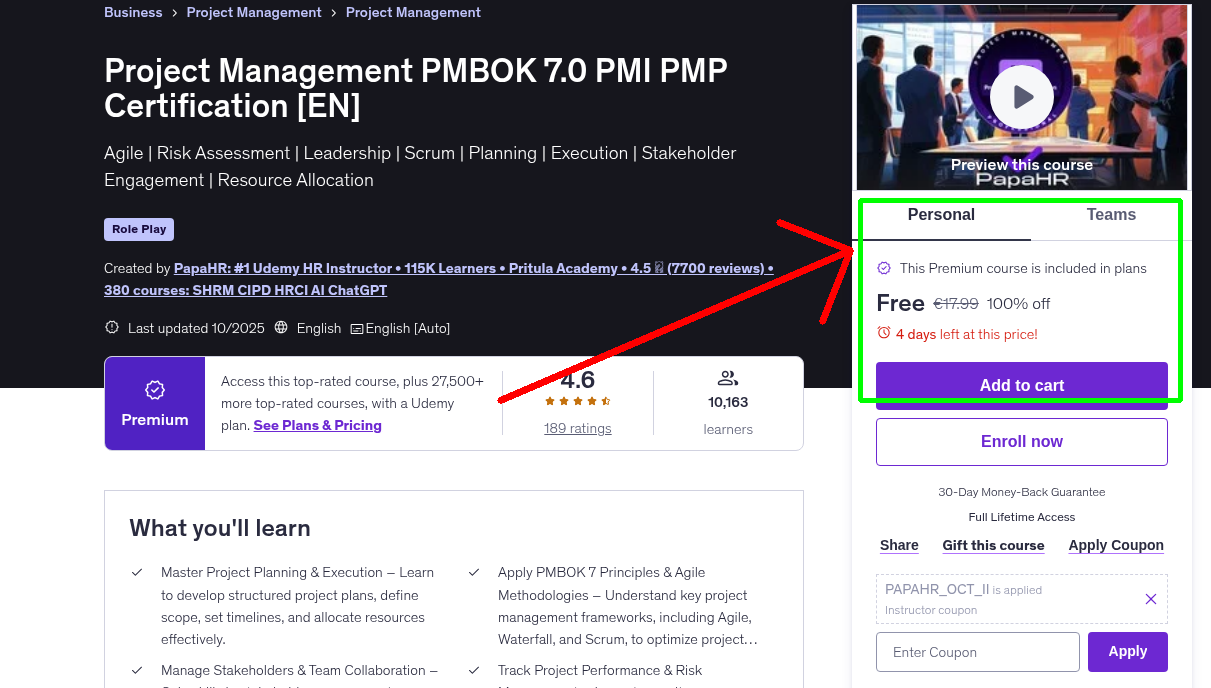Viewport: 1211px width, 688px height.
Task: Switch to the Teams tab
Action: tap(1111, 215)
